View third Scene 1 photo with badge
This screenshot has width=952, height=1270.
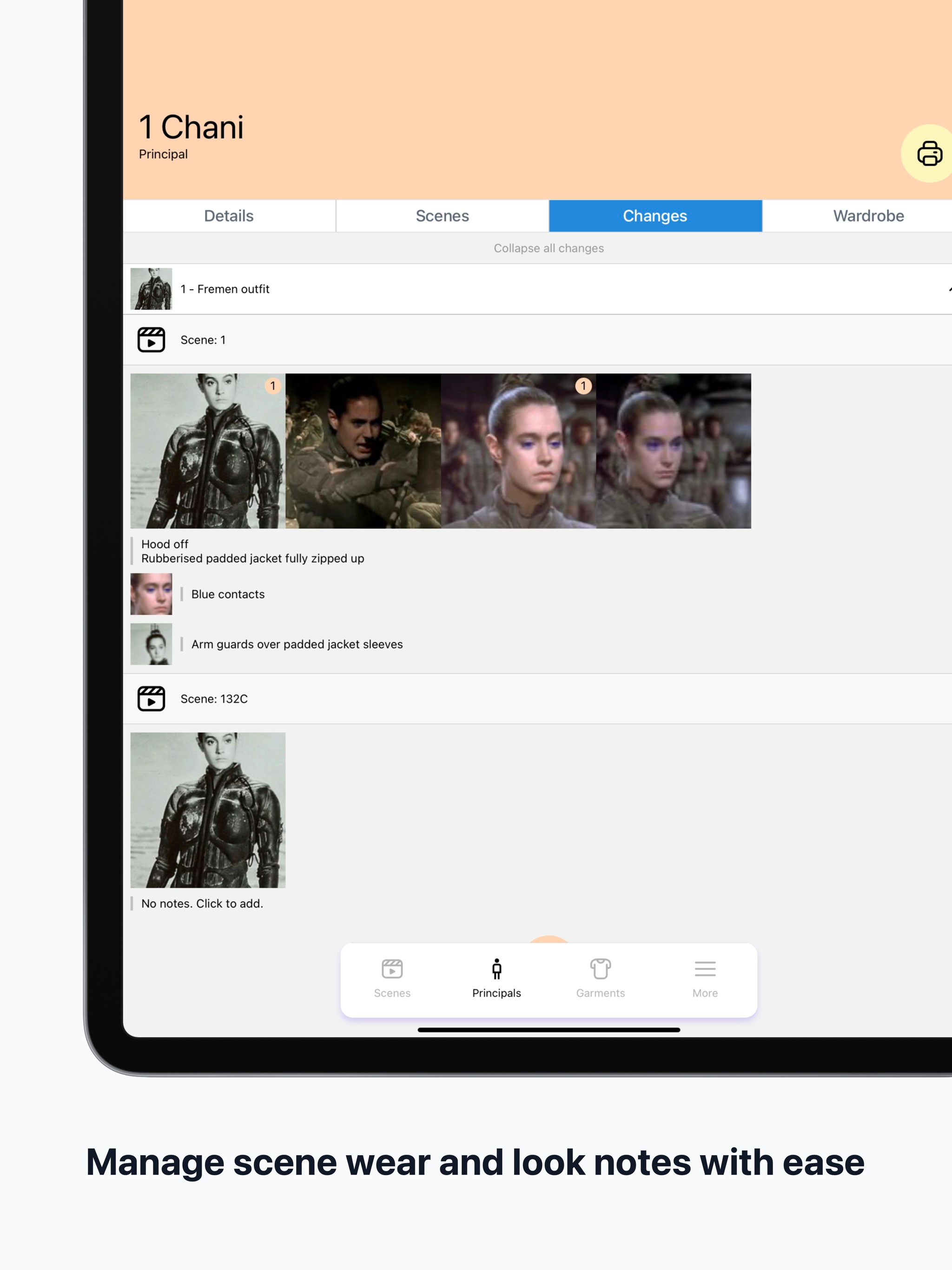pyautogui.click(x=518, y=451)
